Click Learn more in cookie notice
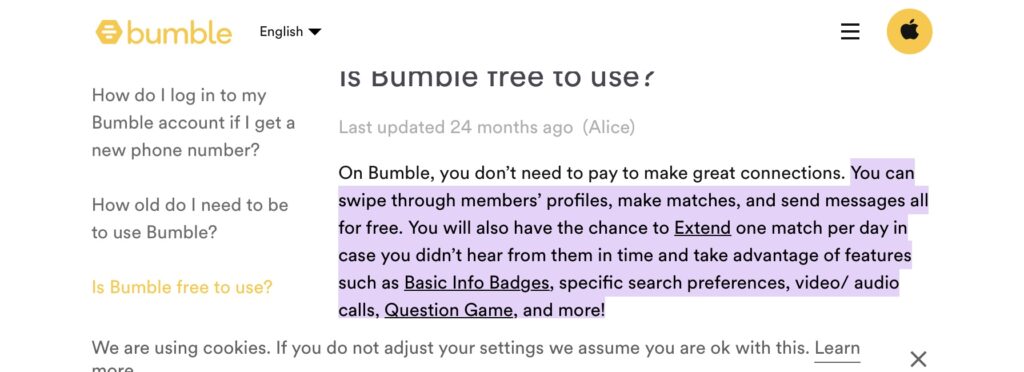This screenshot has width=1024, height=372. [x=837, y=349]
